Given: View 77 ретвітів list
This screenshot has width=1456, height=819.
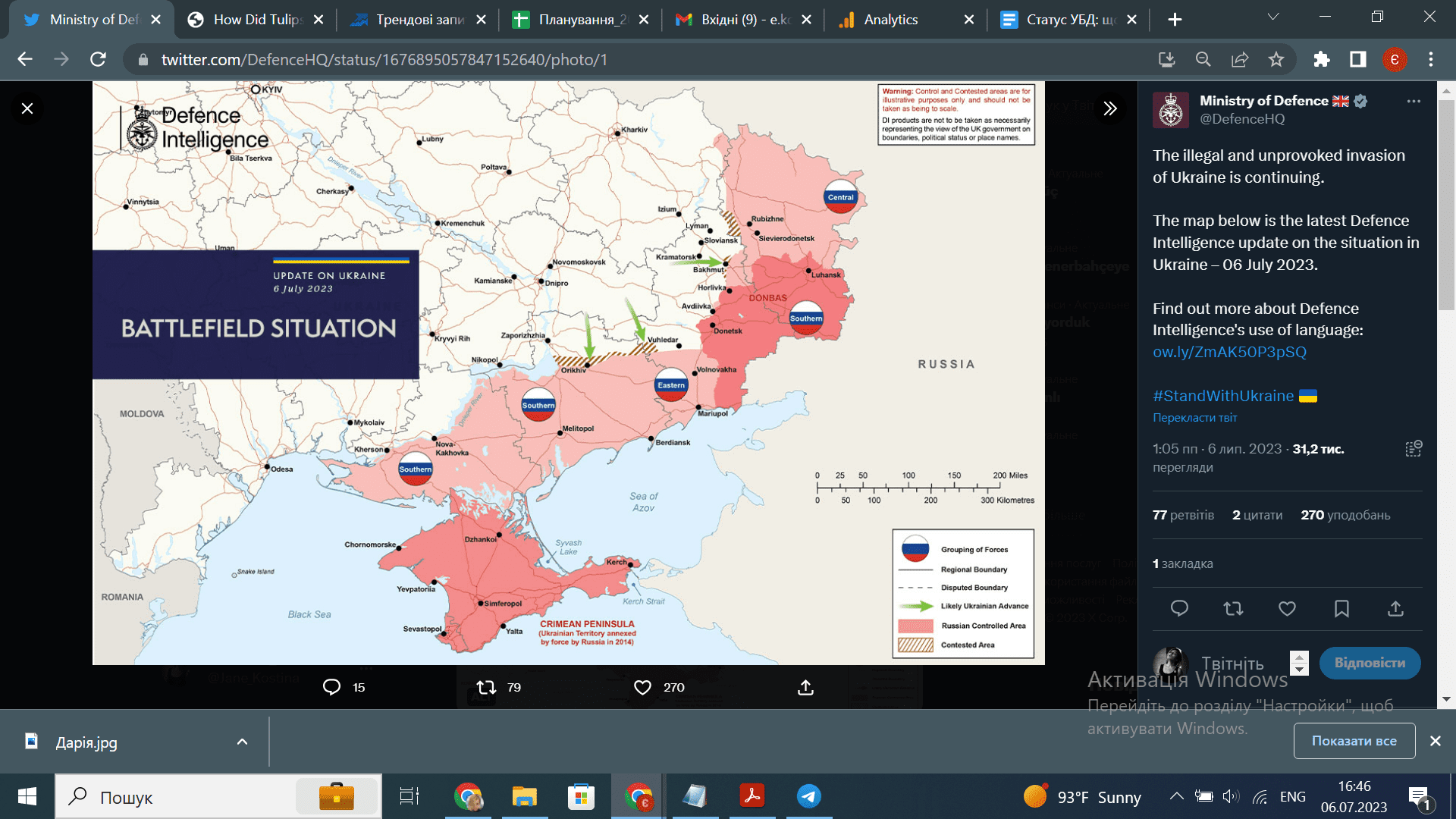Looking at the screenshot, I should pyautogui.click(x=1183, y=515).
